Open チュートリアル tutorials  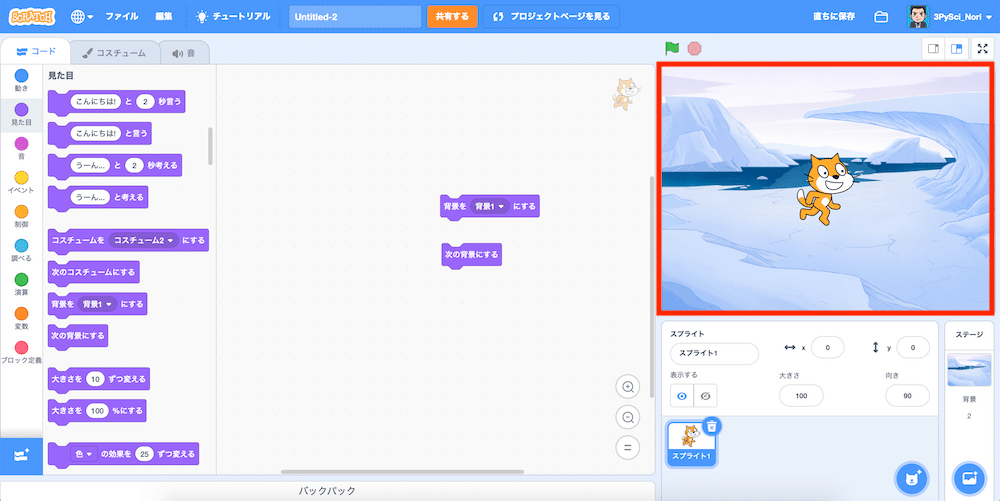(233, 17)
